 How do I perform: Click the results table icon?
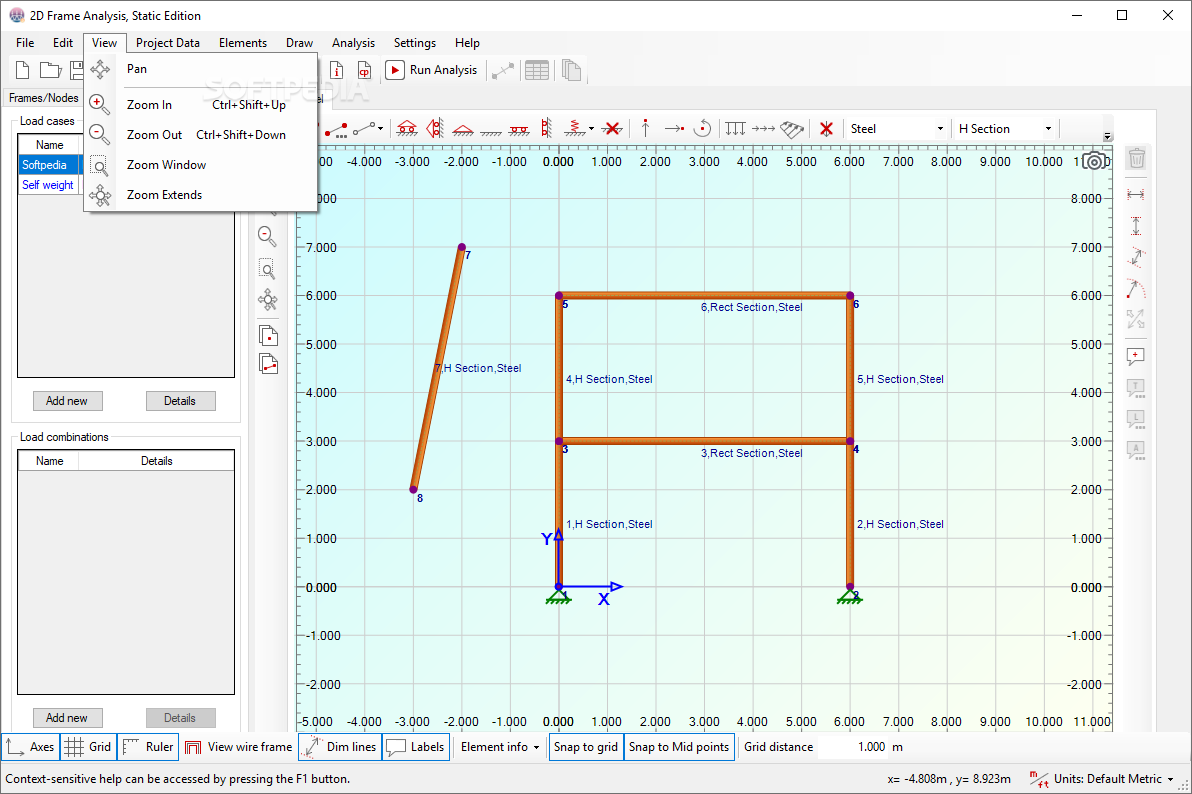537,71
